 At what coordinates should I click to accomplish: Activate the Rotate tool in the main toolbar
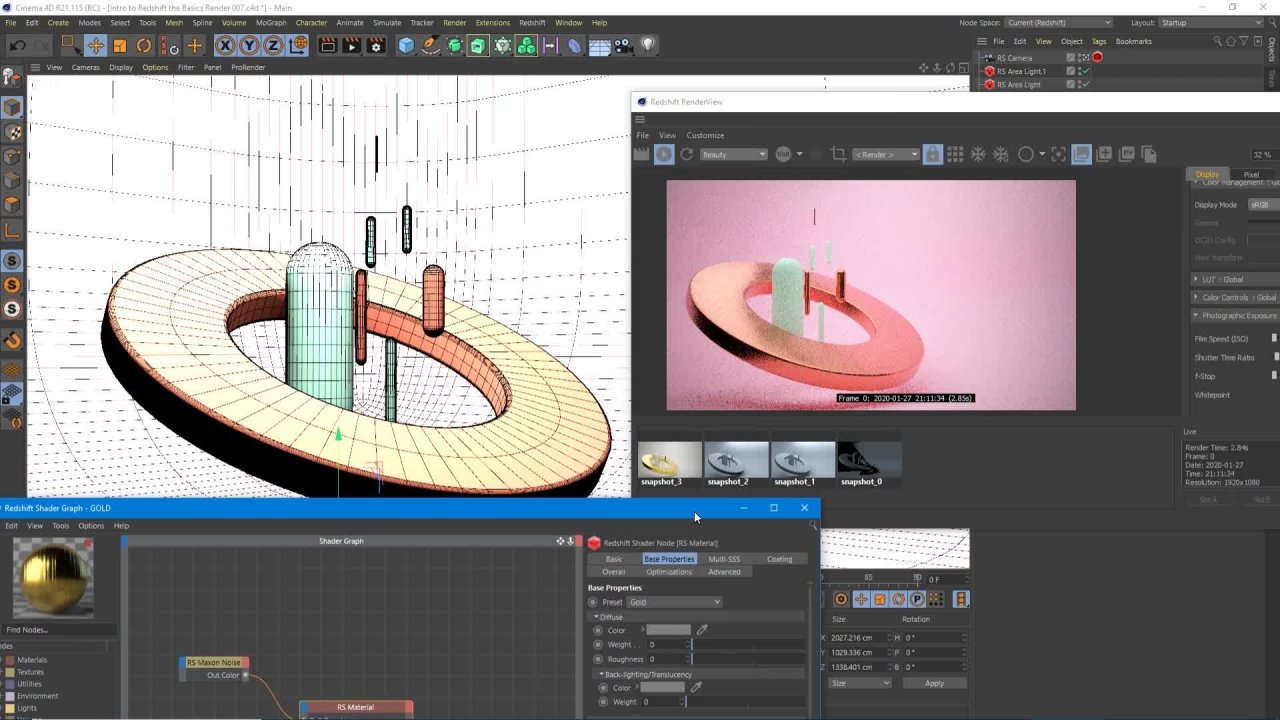pyautogui.click(x=144, y=45)
